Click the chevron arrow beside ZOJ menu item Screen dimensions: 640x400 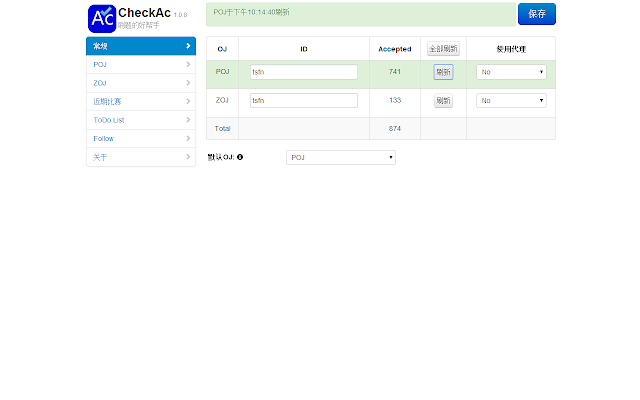click(188, 83)
